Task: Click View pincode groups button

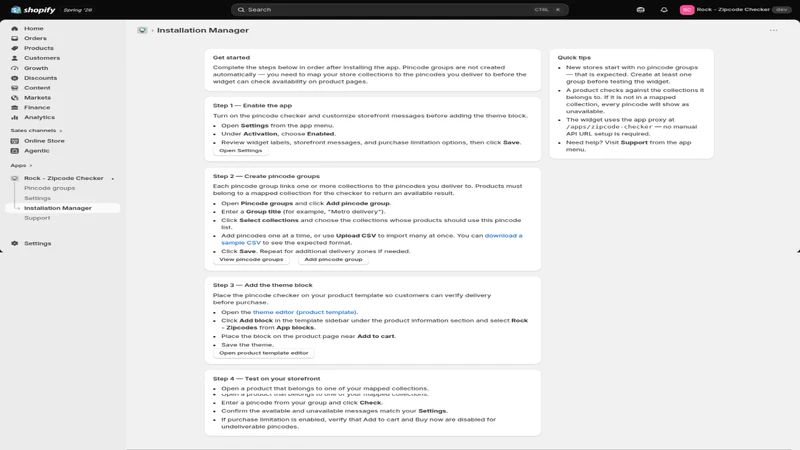Action: pyautogui.click(x=251, y=259)
